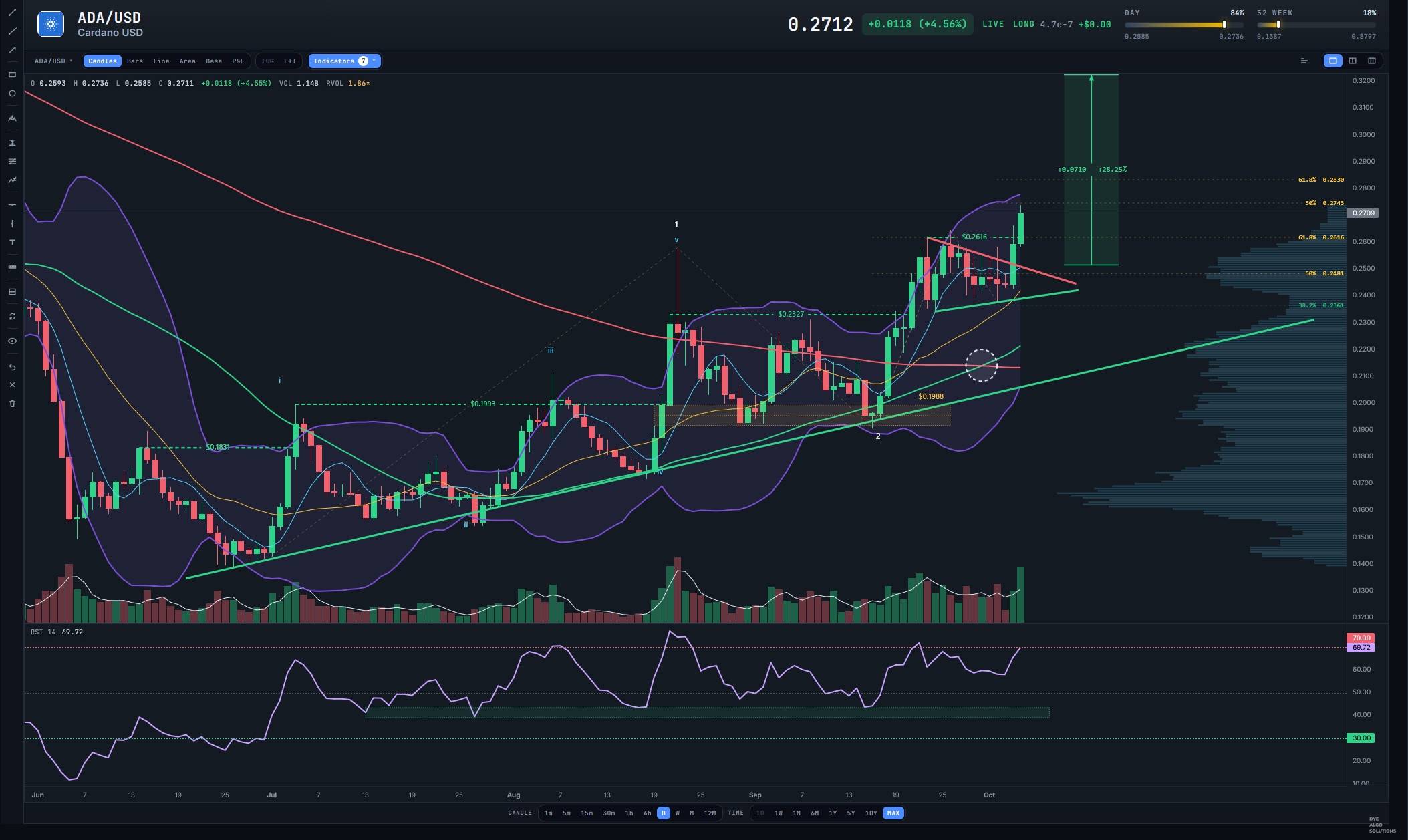Screen dimensions: 1408x840
Task: Switch chart type to Bars
Action: click(x=135, y=61)
